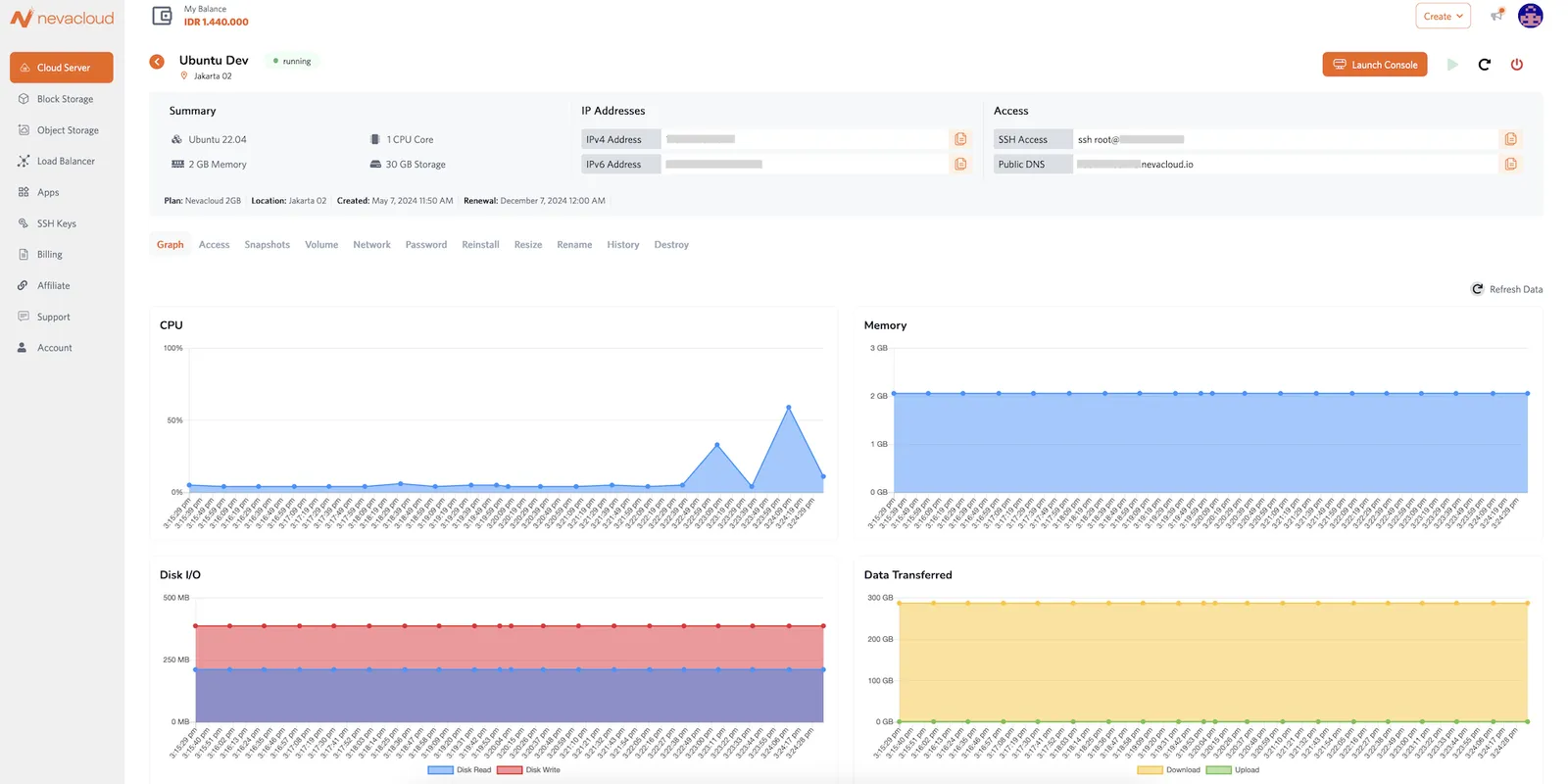The image size is (1568, 784).
Task: Power off the server
Action: click(x=1516, y=65)
